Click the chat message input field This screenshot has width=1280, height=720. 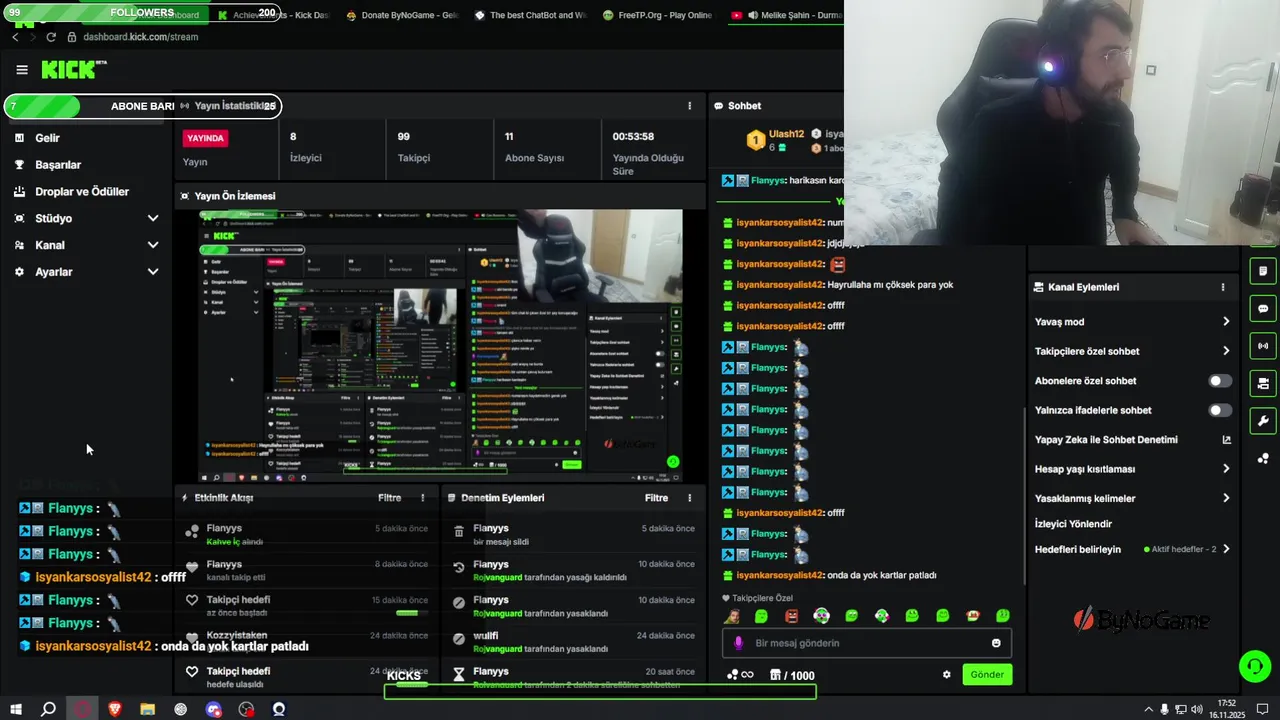tap(867, 643)
